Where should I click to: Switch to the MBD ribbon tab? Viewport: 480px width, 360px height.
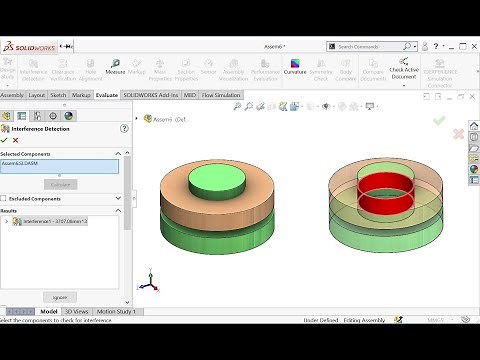pyautogui.click(x=190, y=95)
